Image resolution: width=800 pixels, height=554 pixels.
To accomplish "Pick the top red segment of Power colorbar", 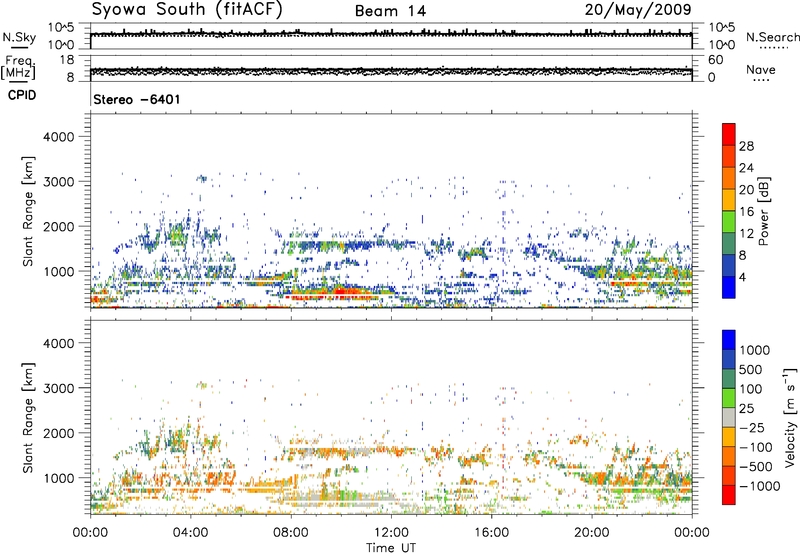I will (x=729, y=135).
